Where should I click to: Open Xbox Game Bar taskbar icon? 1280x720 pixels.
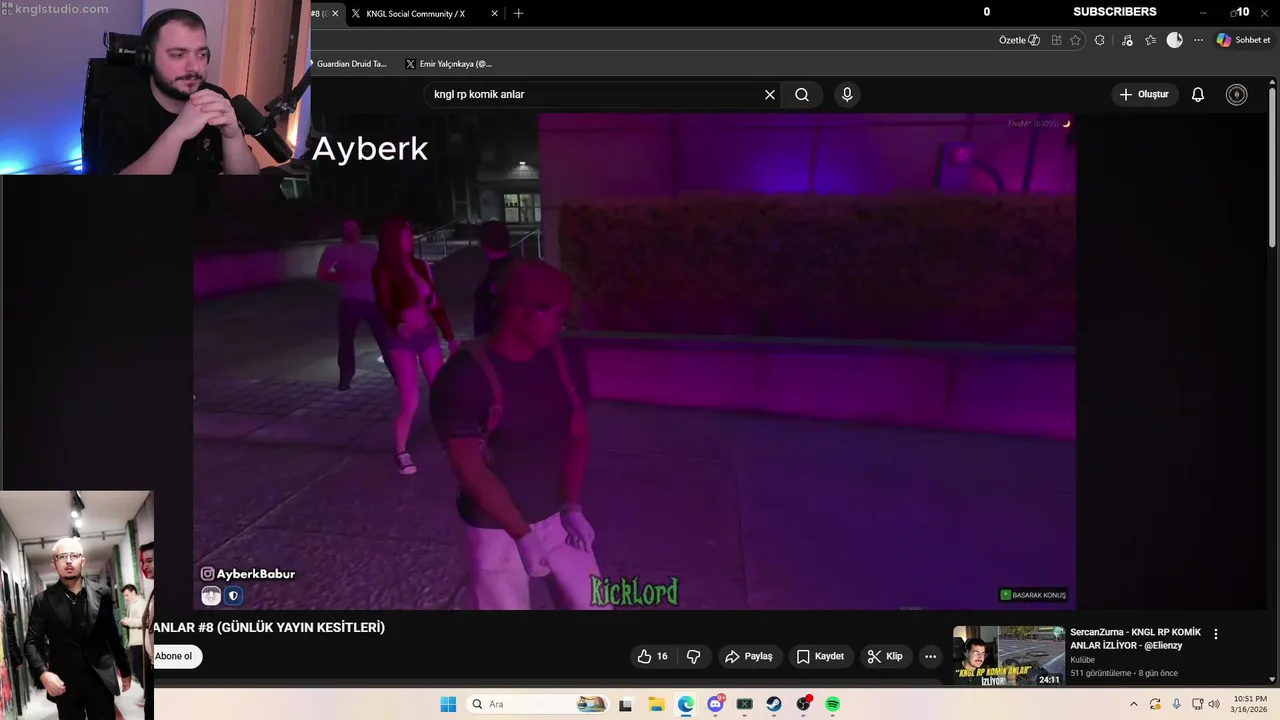click(x=744, y=704)
